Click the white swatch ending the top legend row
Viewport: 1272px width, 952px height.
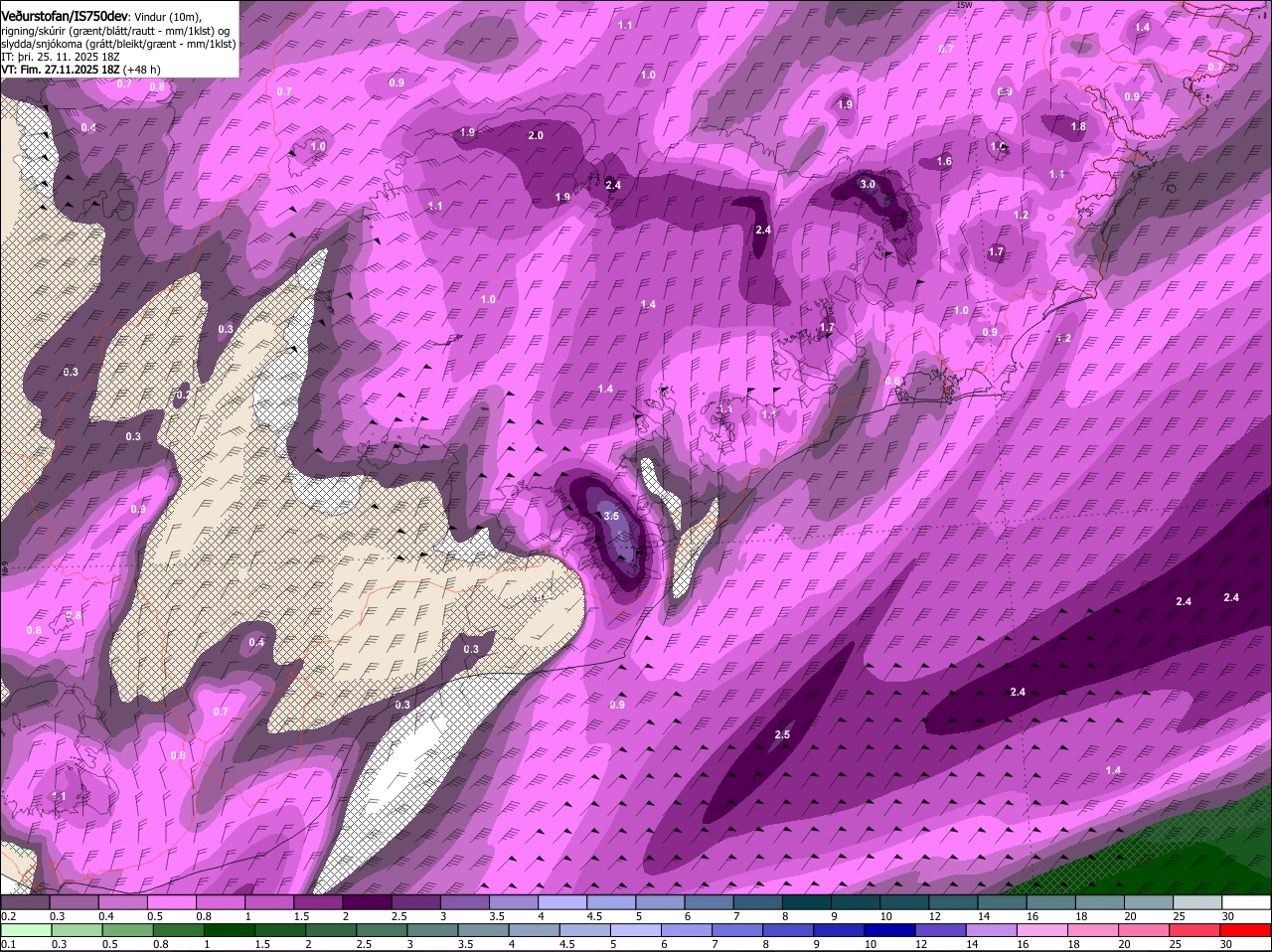tap(1246, 902)
